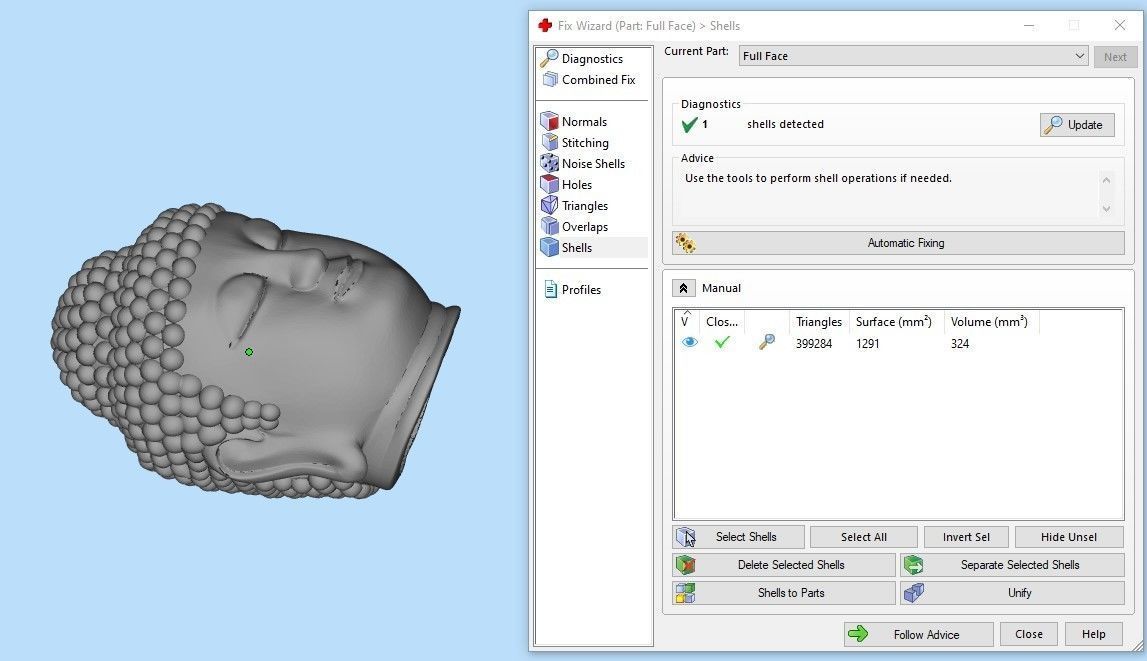1147x661 pixels.
Task: Run Automatic Fixing
Action: pos(898,243)
